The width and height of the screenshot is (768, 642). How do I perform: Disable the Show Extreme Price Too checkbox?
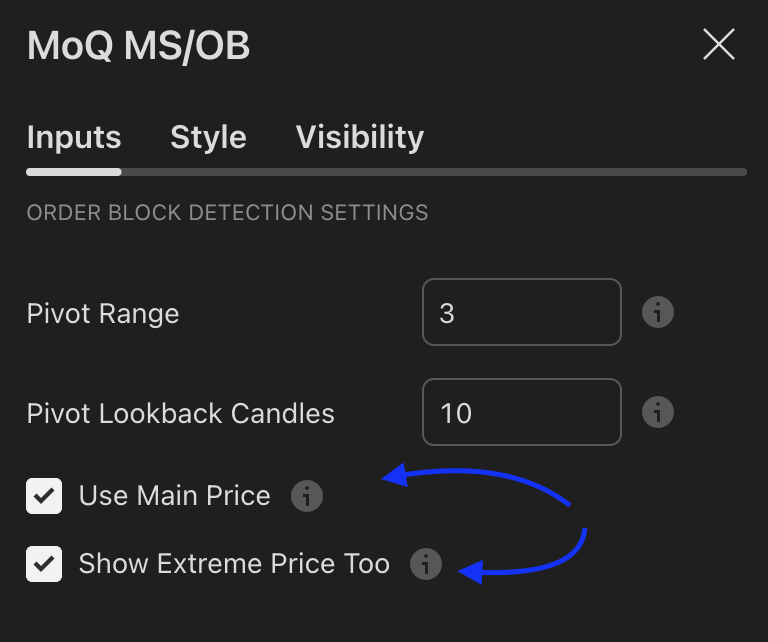coord(45,564)
